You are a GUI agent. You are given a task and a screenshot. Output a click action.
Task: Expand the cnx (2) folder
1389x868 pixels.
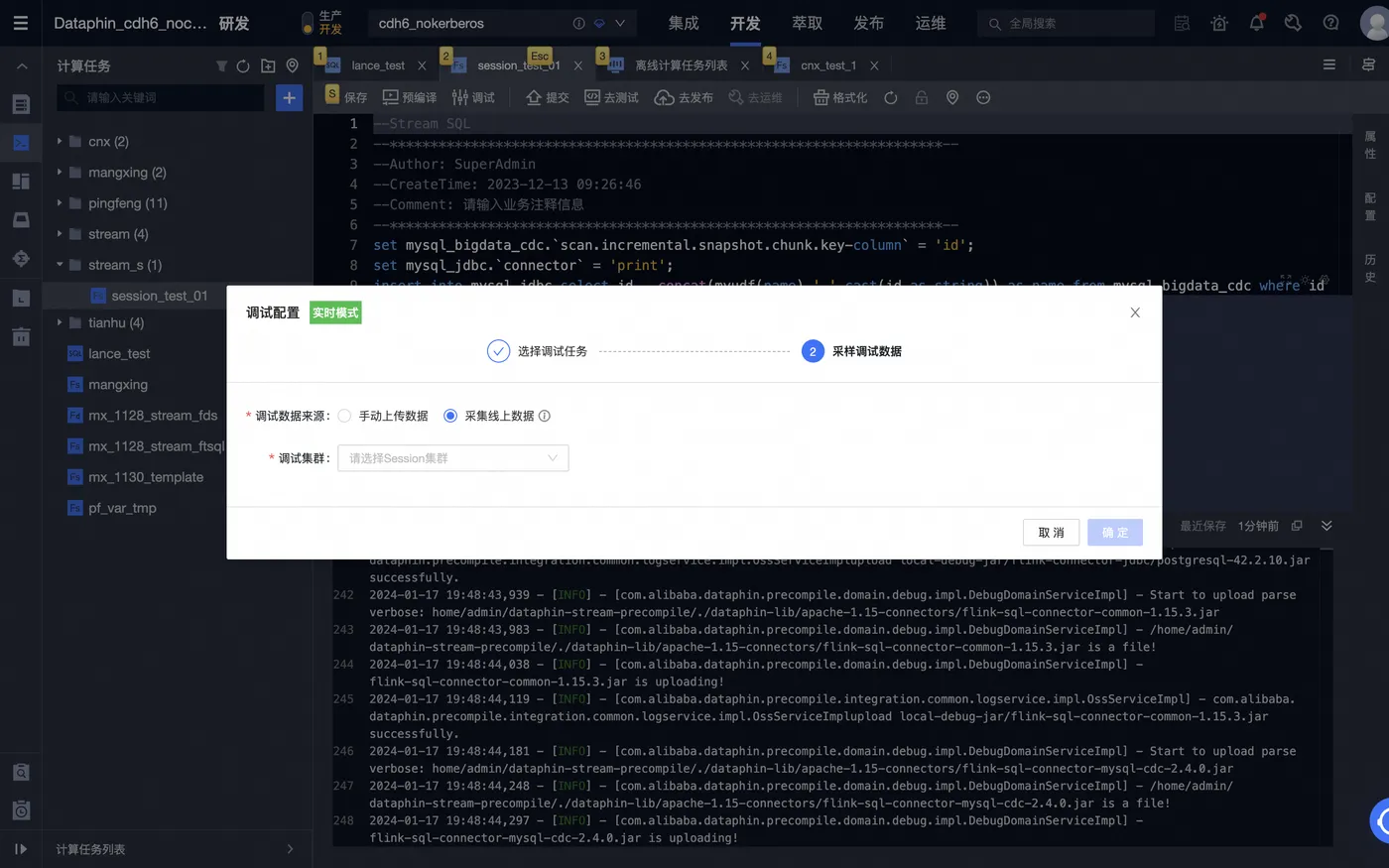click(60, 141)
